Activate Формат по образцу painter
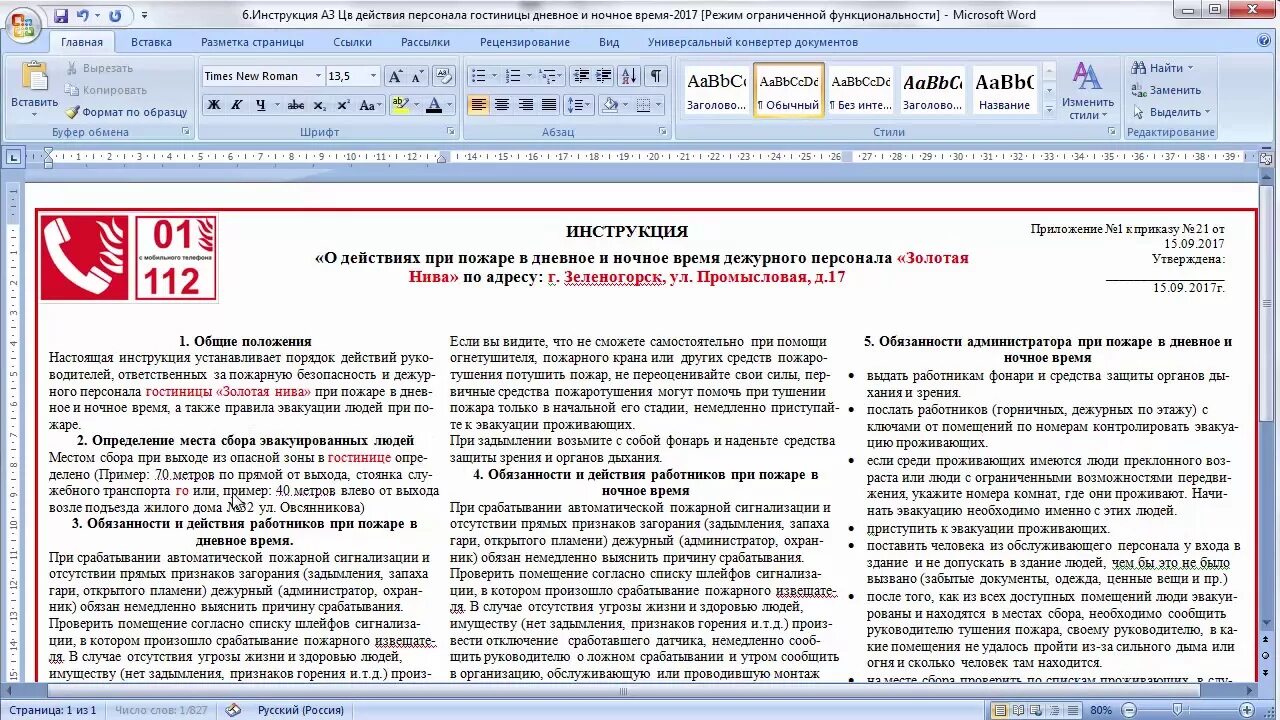Screen dimensions: 1280x720 pyautogui.click(x=126, y=112)
